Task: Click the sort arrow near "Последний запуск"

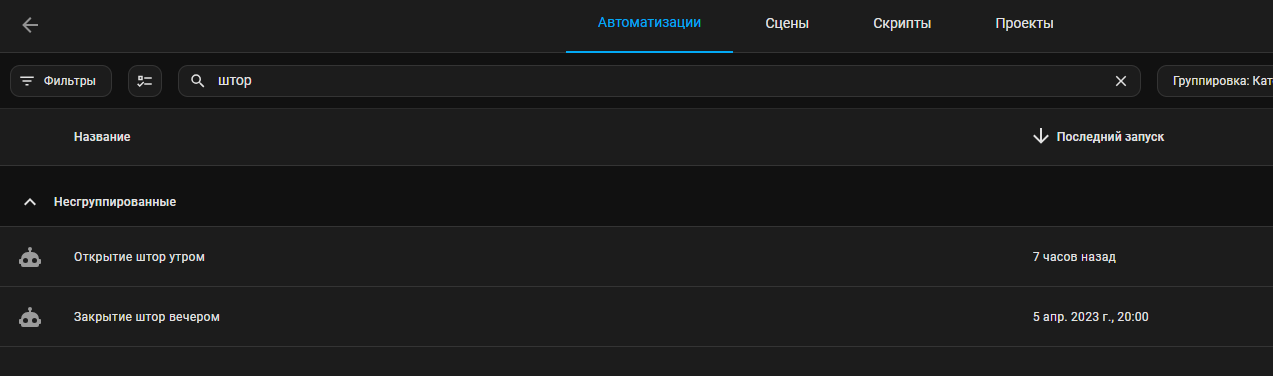Action: (x=1040, y=136)
